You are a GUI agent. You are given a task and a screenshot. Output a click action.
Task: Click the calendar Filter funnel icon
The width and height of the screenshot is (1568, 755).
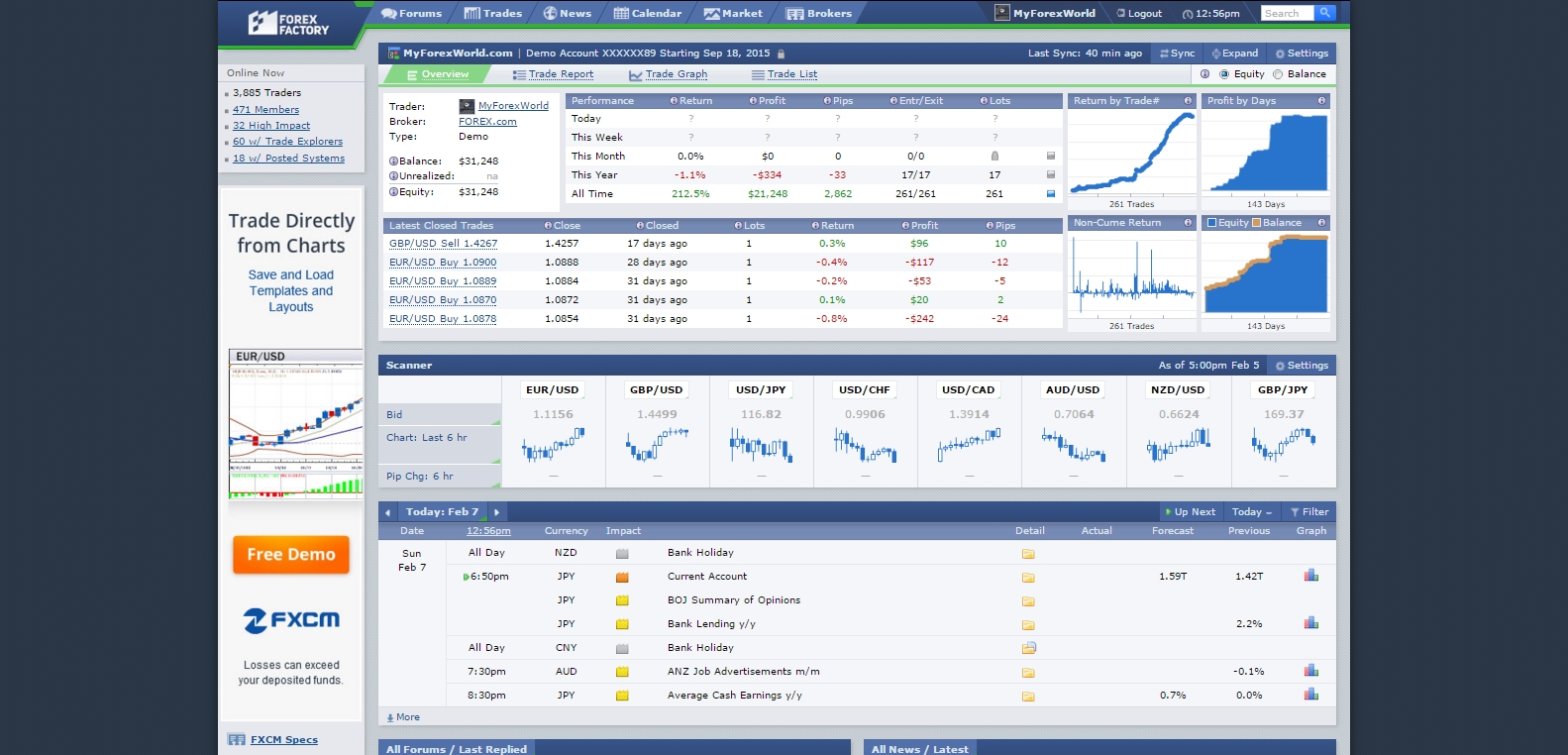tap(1295, 512)
